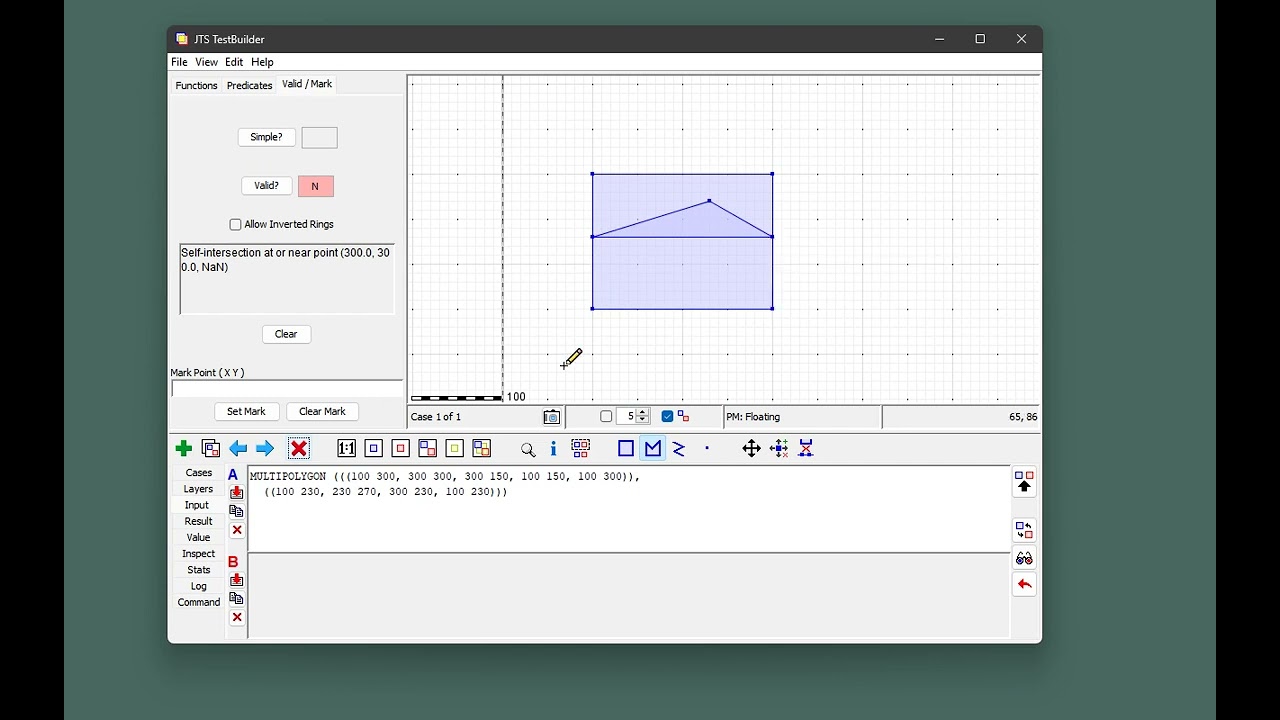Click the Set Mark button
The width and height of the screenshot is (1280, 720).
tap(246, 412)
